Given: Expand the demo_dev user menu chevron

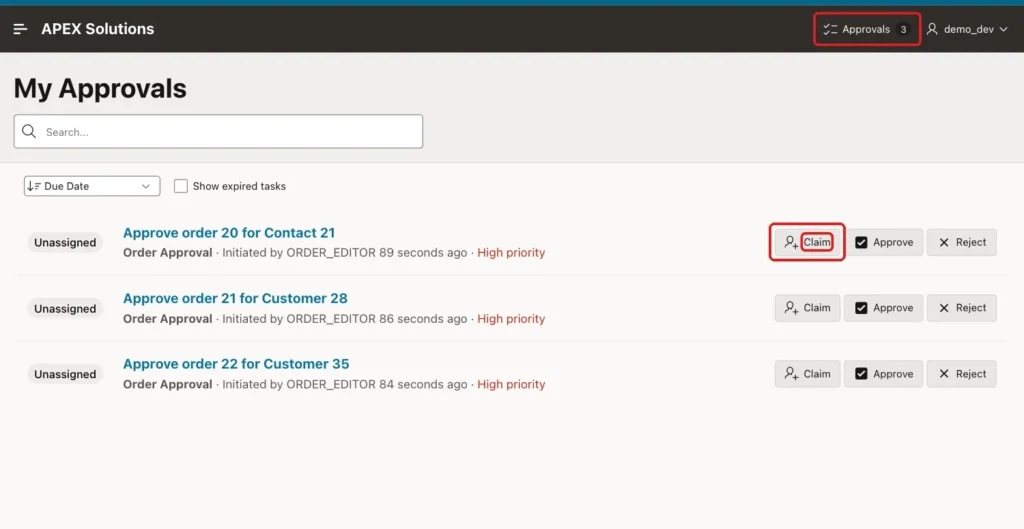Looking at the screenshot, I should click(x=1004, y=29).
